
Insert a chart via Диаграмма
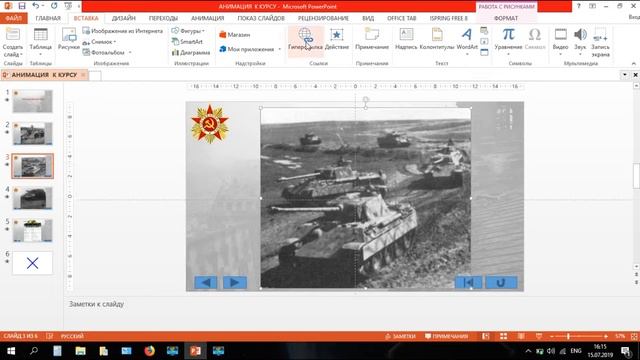191,52
